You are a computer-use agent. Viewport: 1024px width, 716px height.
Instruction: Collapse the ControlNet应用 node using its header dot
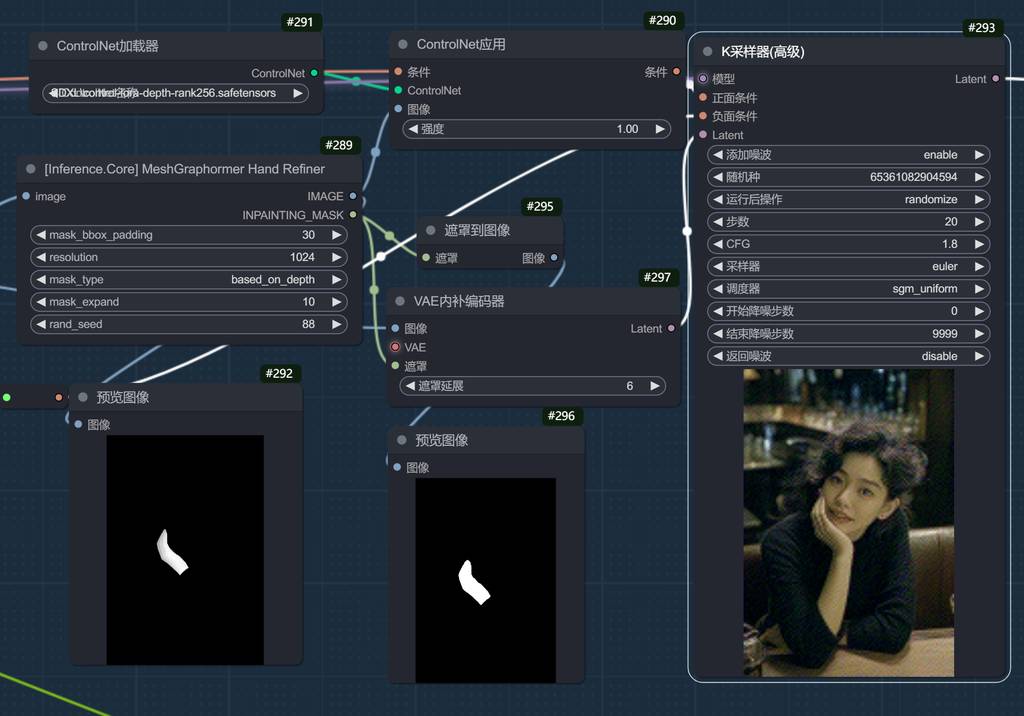(403, 45)
